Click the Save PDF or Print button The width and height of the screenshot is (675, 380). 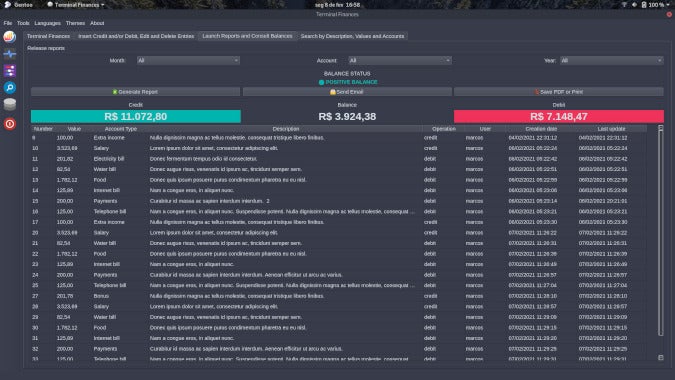(x=559, y=92)
